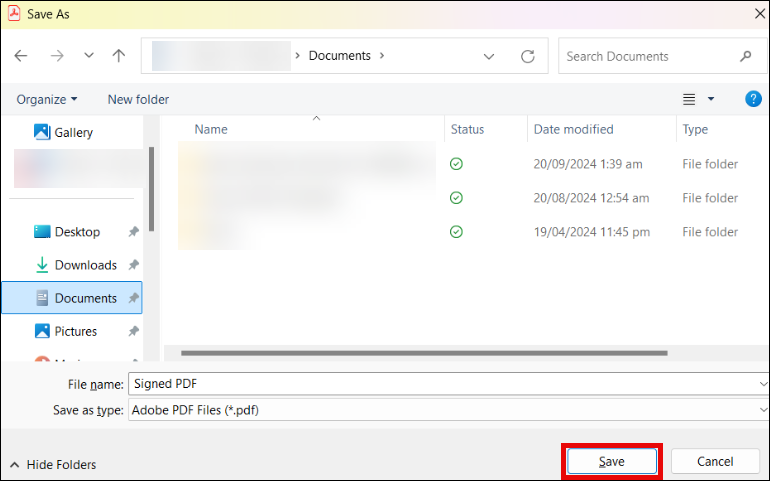Click the Save button

coord(611,461)
